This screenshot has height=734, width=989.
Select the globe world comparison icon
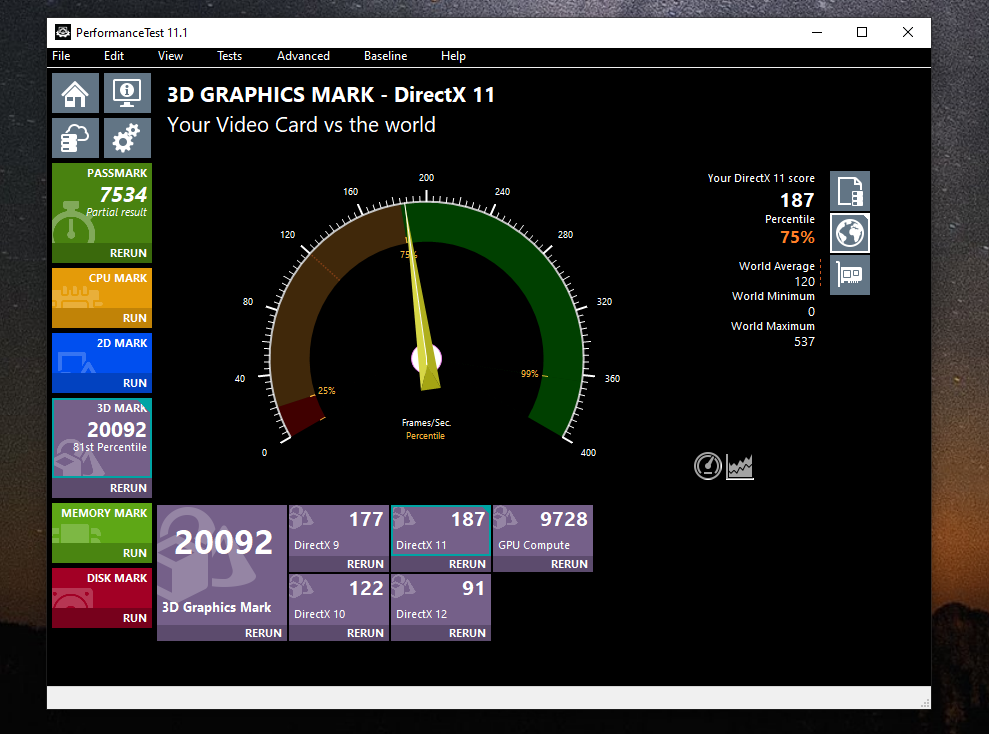point(850,233)
